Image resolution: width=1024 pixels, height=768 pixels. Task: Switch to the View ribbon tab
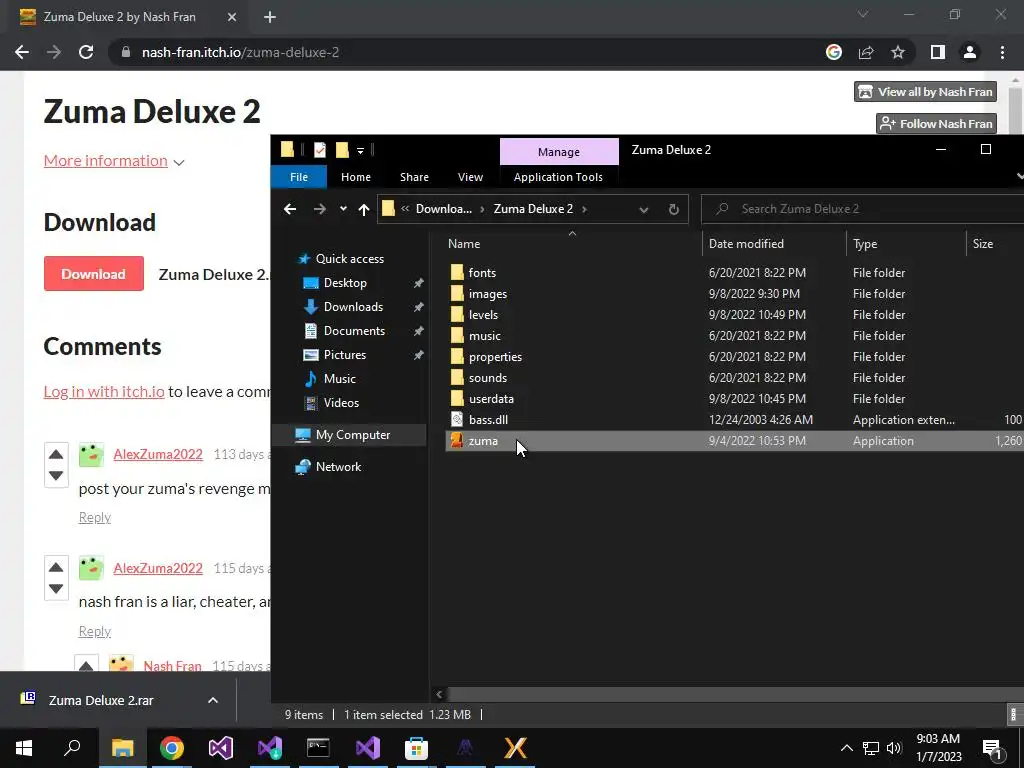(x=470, y=177)
